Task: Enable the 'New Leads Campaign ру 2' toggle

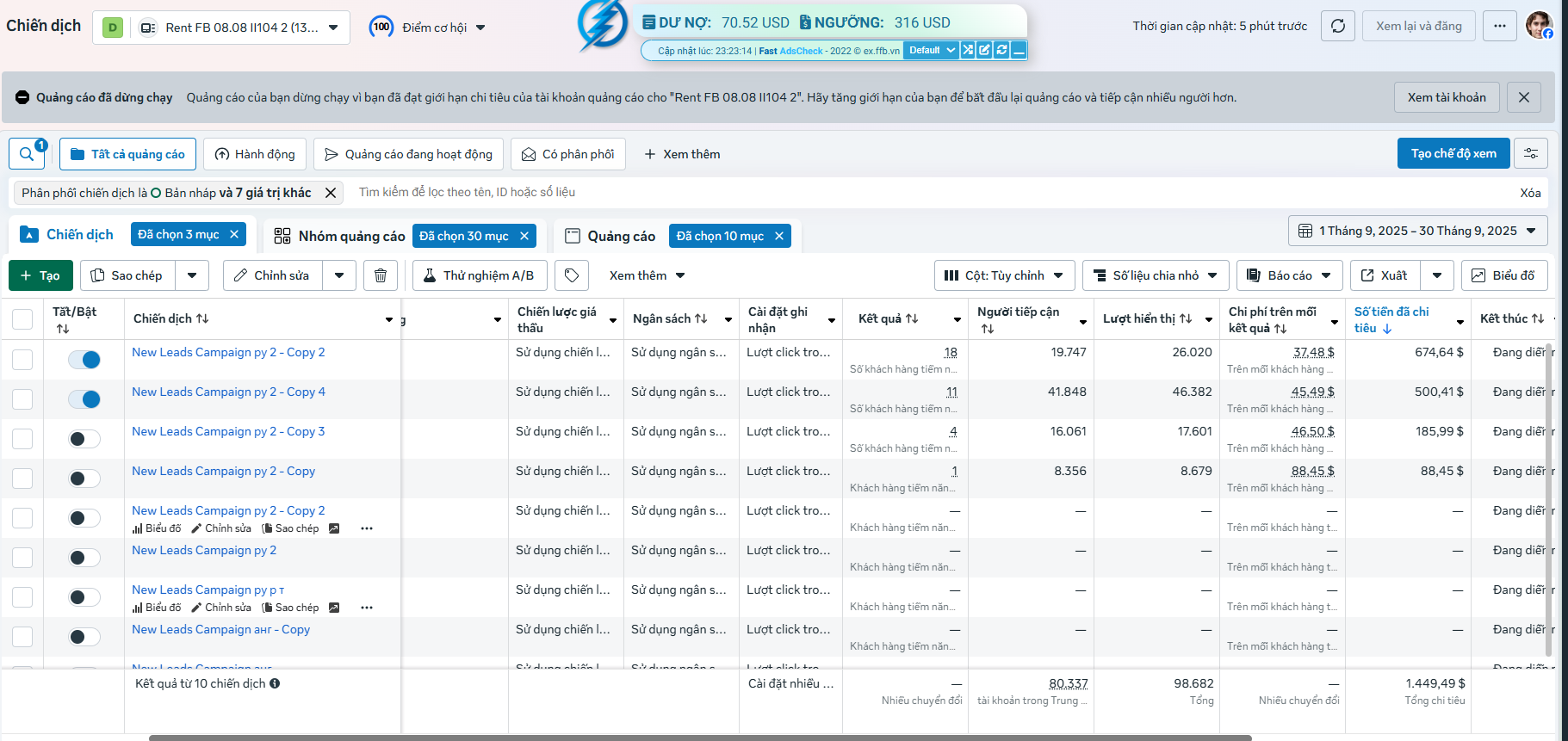Action: pos(84,558)
